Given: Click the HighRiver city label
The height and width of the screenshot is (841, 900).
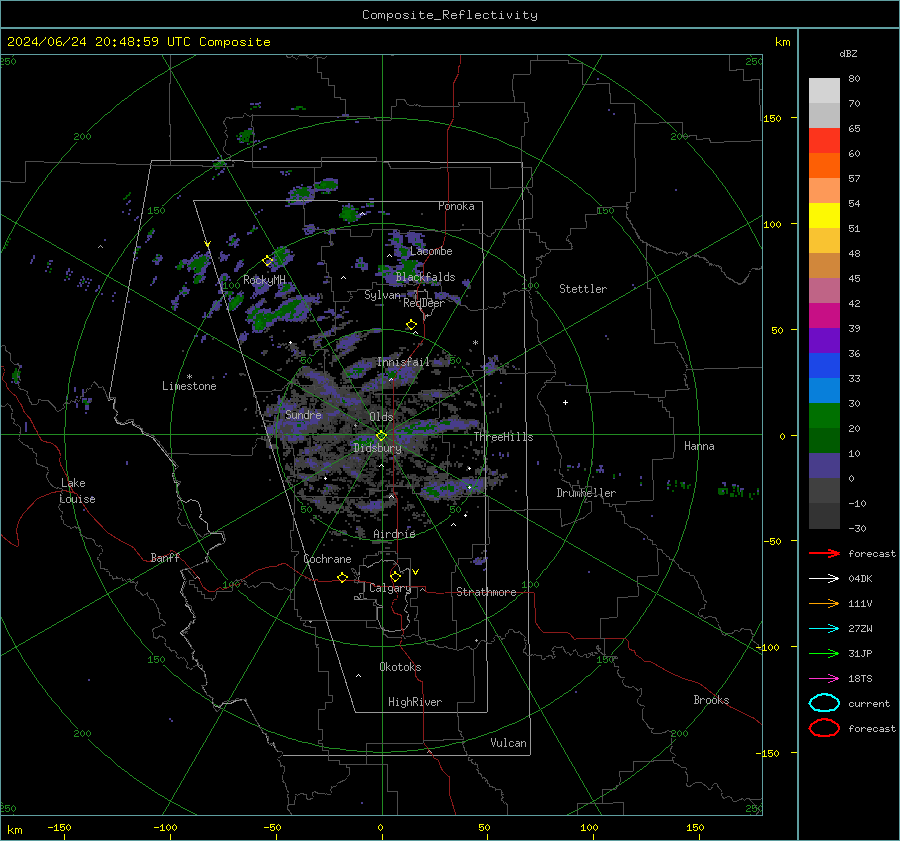Looking at the screenshot, I should [415, 702].
